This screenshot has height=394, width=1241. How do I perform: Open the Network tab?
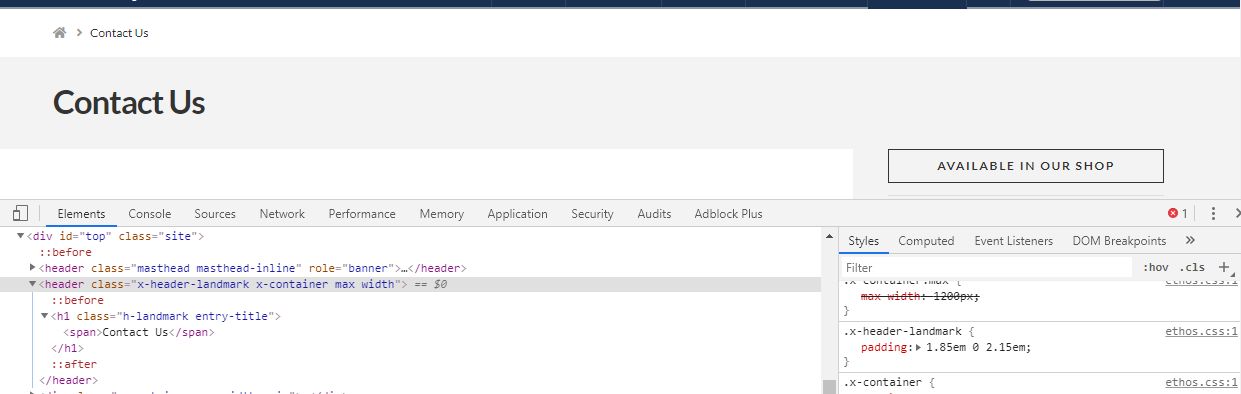point(282,214)
